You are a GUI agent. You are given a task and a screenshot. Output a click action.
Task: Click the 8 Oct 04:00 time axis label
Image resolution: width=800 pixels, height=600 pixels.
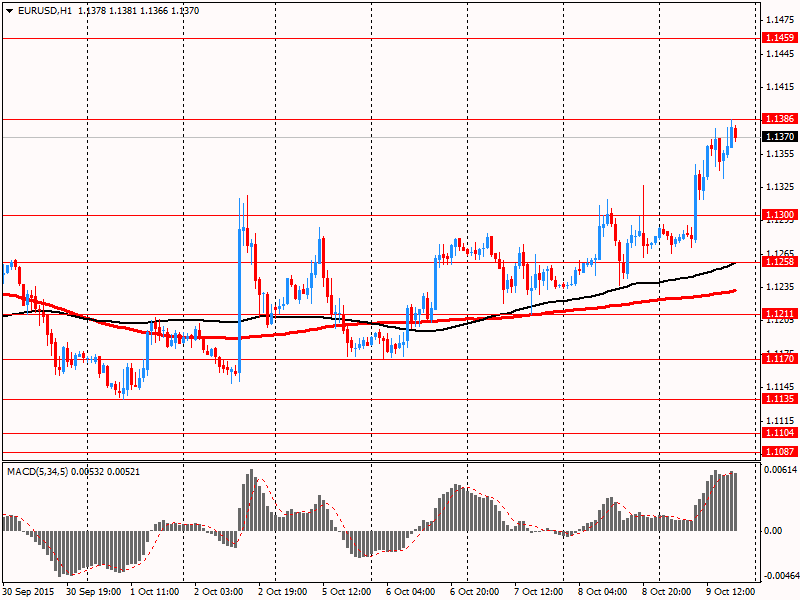click(x=603, y=592)
